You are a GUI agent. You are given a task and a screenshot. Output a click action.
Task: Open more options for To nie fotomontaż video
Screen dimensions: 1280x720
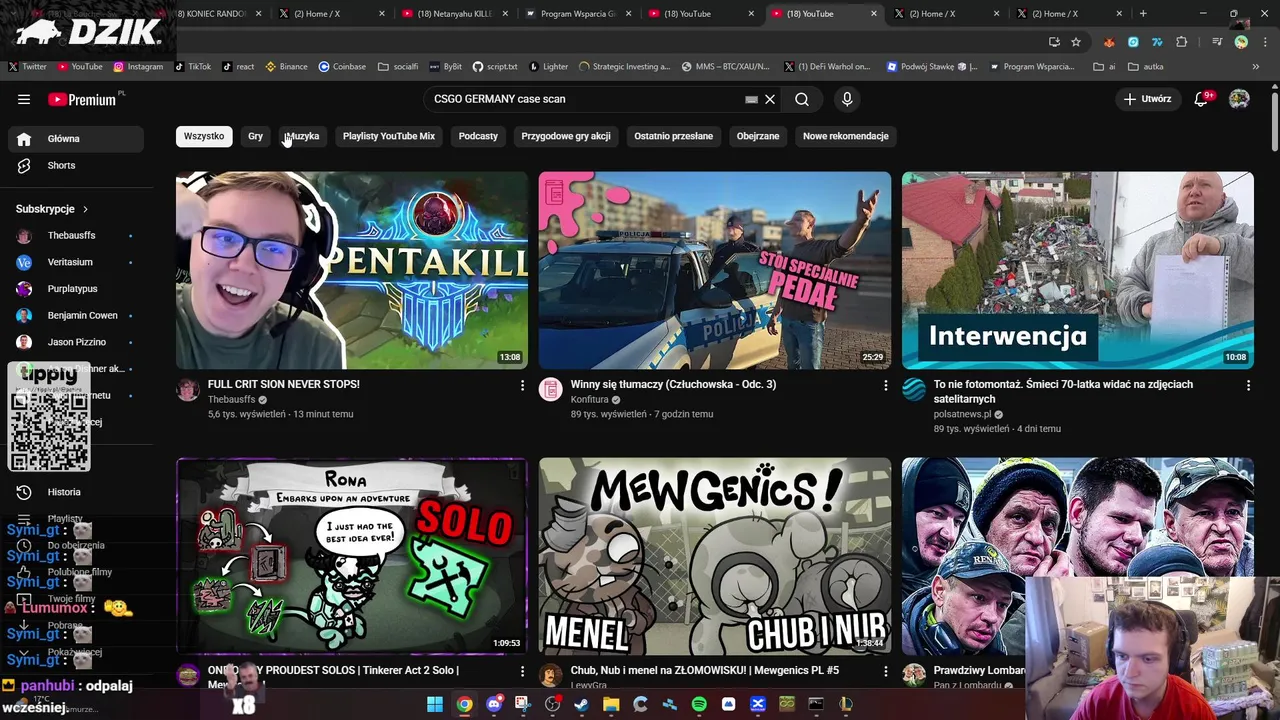(x=1248, y=385)
